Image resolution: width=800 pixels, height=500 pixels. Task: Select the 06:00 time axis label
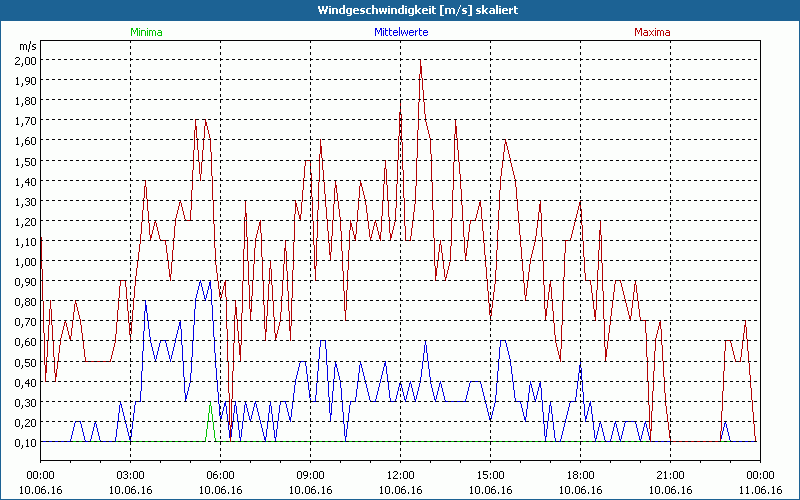click(221, 475)
